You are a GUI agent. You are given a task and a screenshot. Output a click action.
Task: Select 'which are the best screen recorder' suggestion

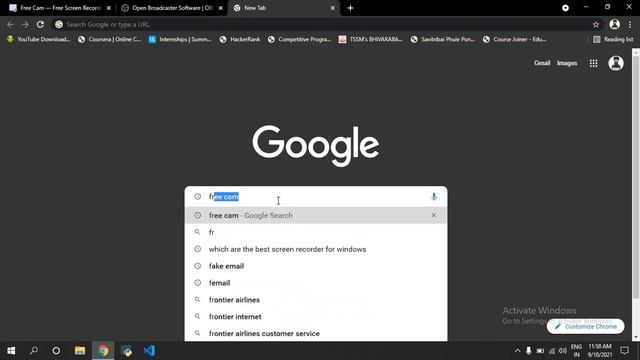[316, 249]
